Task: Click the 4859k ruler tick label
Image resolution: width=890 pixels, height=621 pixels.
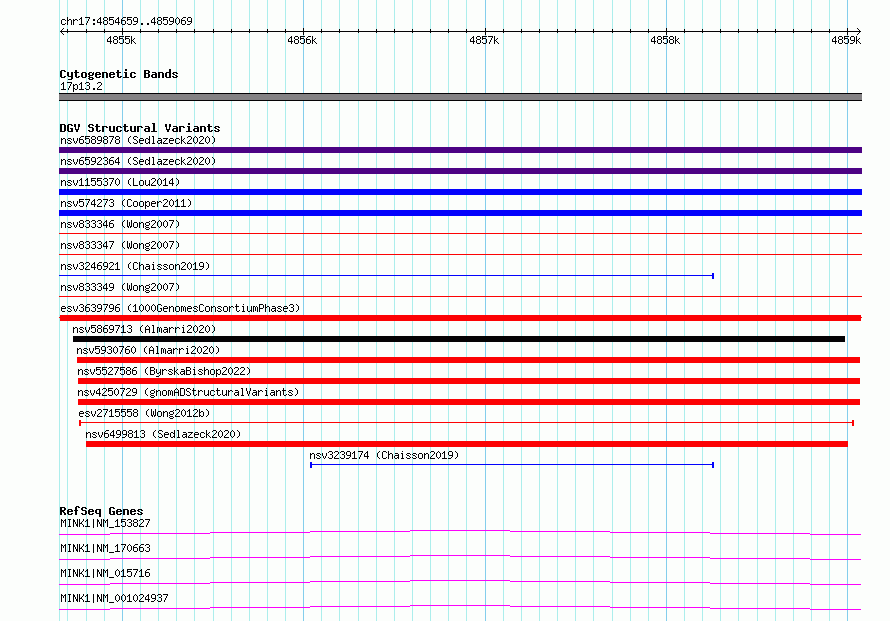Action: 846,40
